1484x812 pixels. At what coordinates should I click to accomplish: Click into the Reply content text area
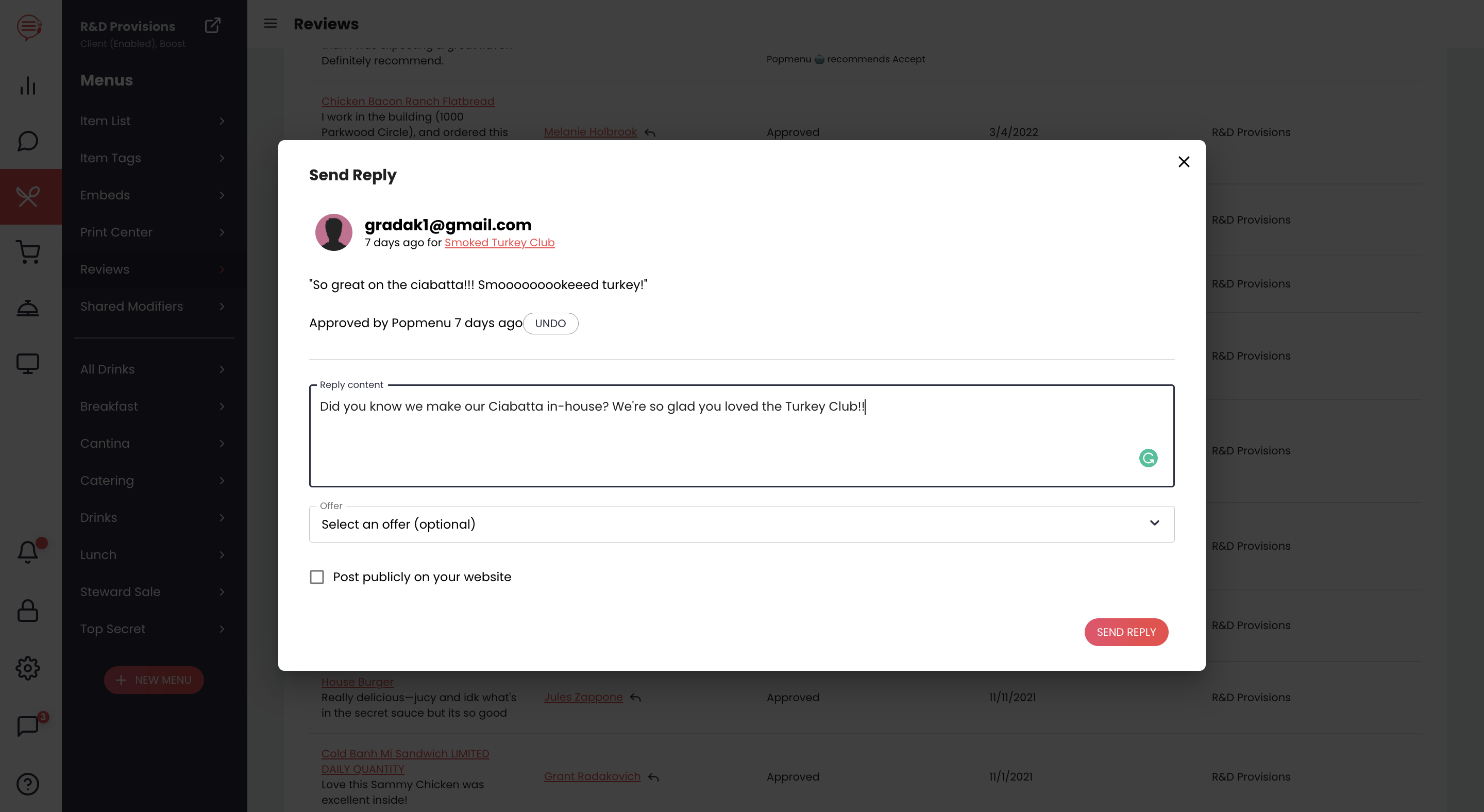click(741, 435)
